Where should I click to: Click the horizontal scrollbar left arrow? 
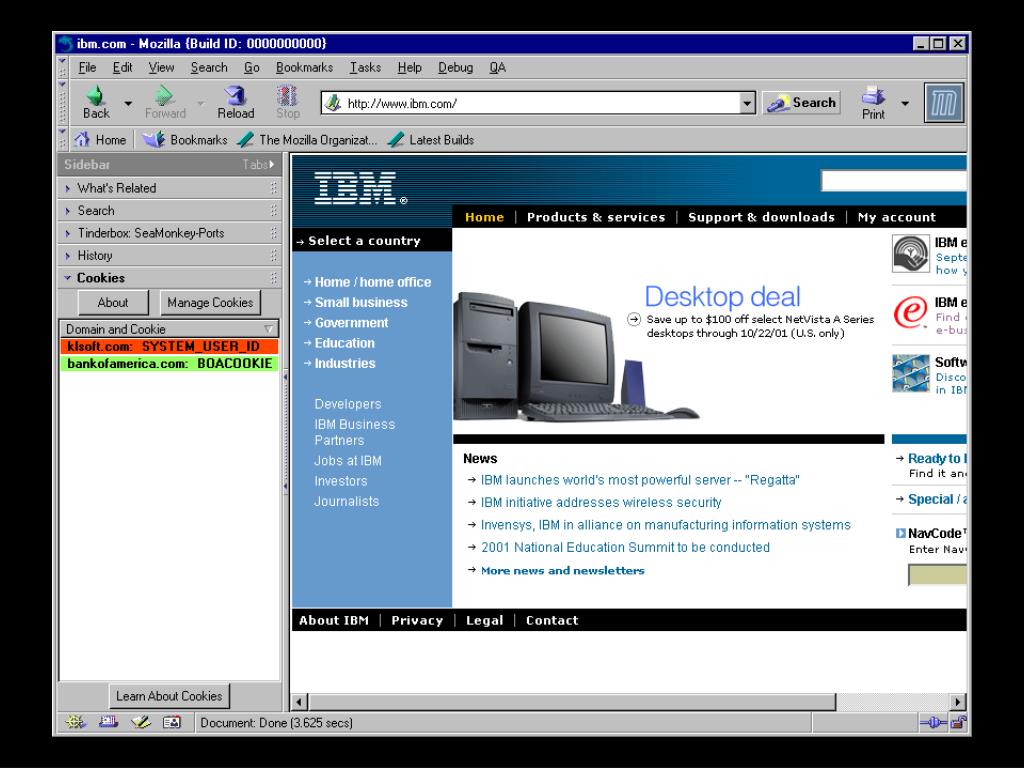click(299, 702)
